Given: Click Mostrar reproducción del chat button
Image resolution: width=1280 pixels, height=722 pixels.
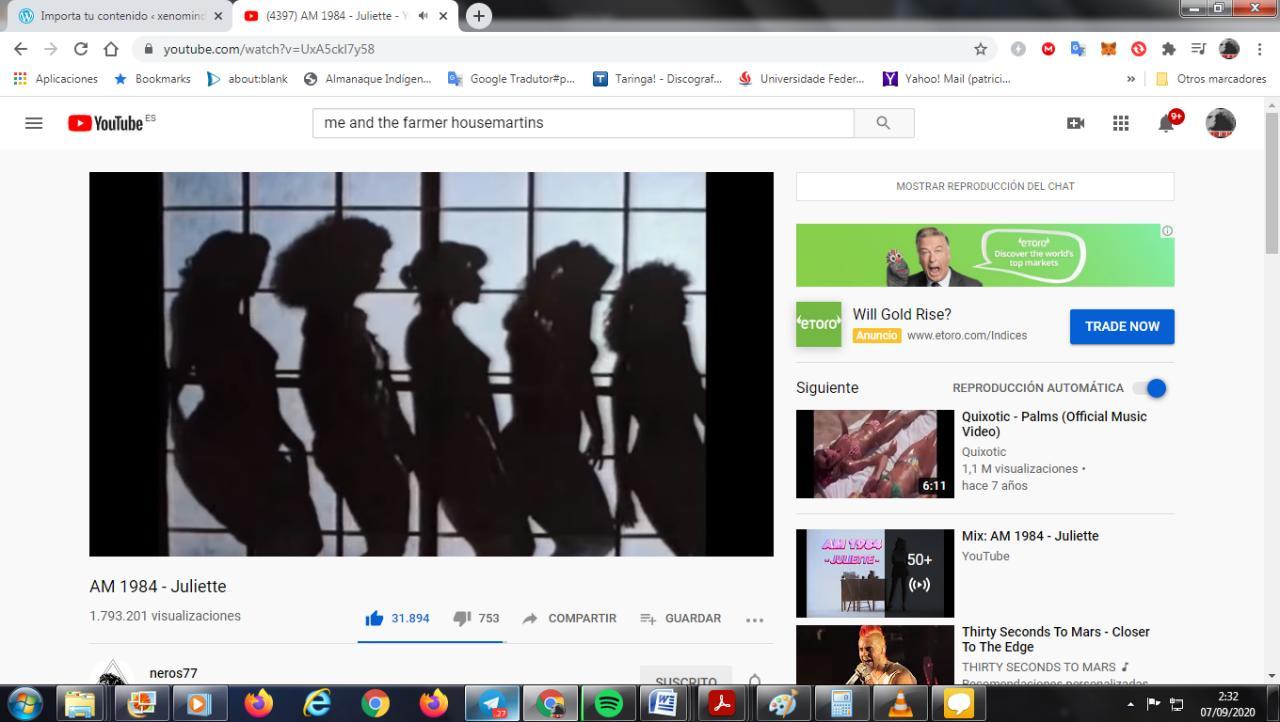Looking at the screenshot, I should [x=985, y=186].
